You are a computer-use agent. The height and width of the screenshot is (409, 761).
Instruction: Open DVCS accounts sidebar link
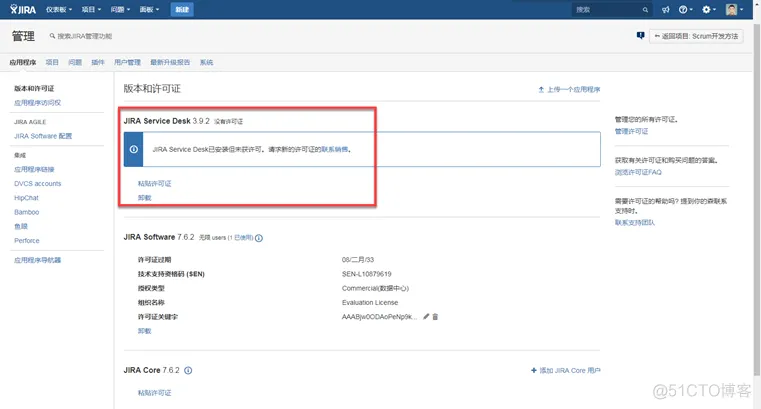pos(37,183)
